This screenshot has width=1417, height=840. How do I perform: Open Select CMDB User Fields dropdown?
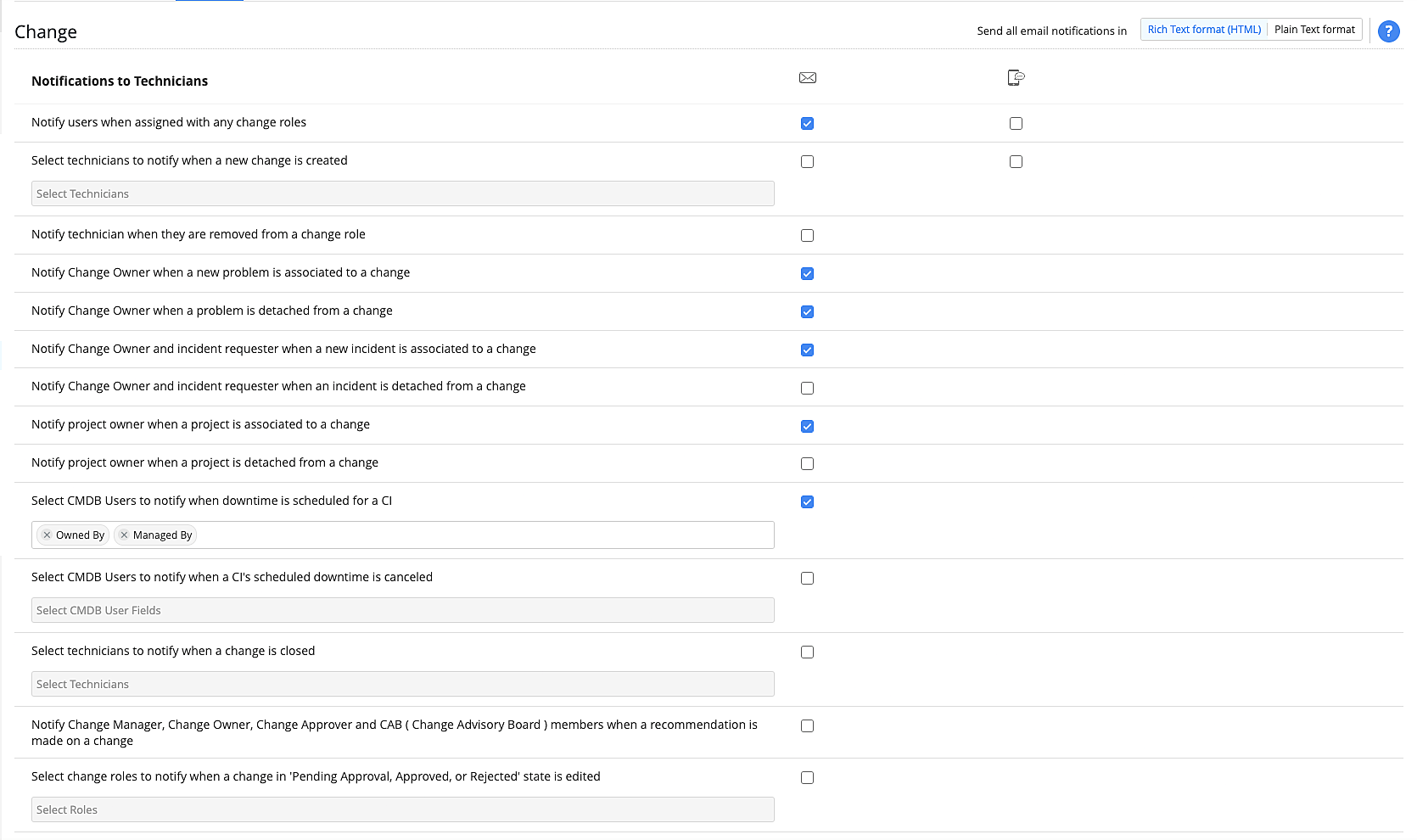(402, 610)
